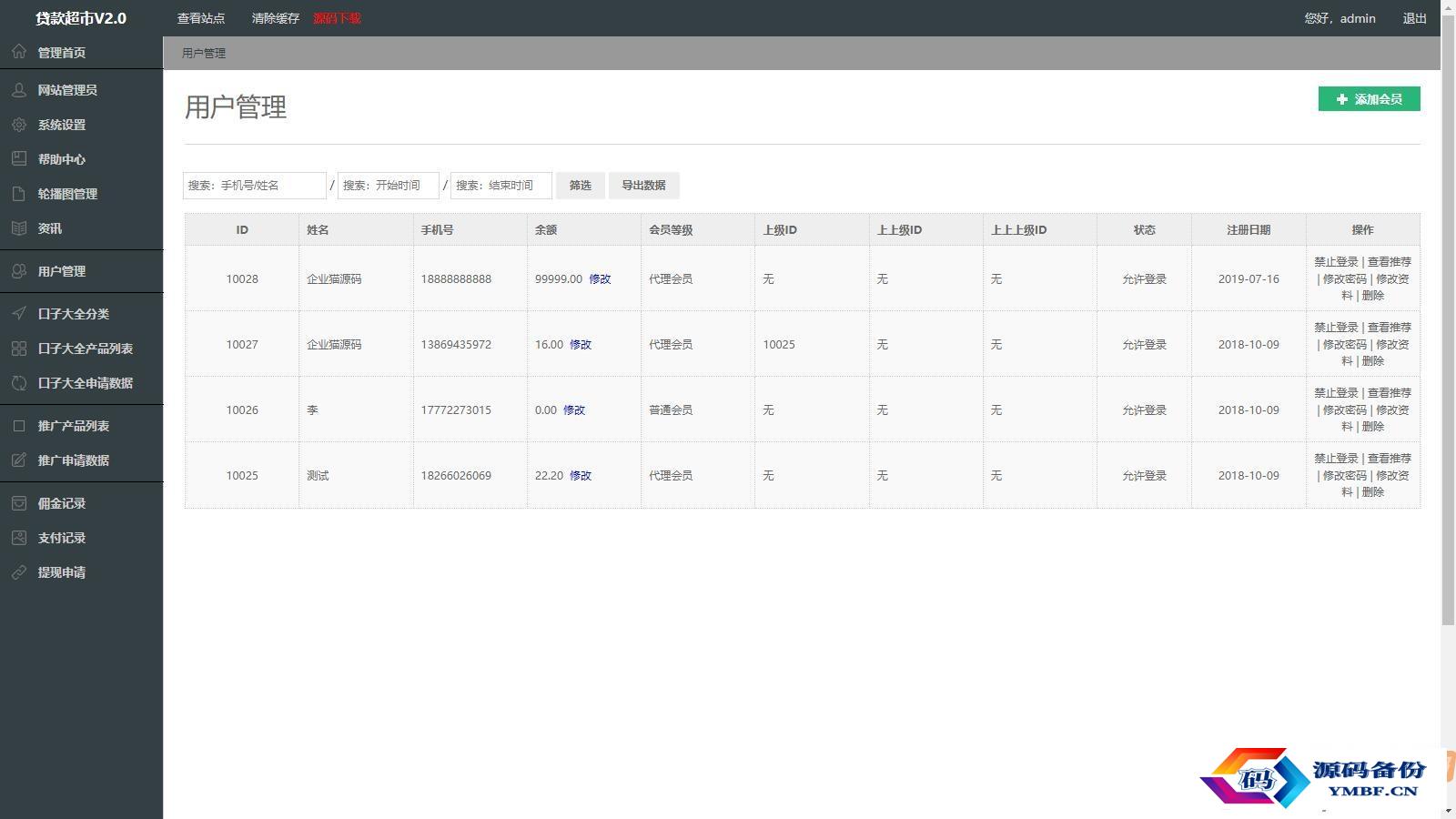This screenshot has height=819, width=1456.
Task: Click the 会员等级 column header
Action: point(671,230)
